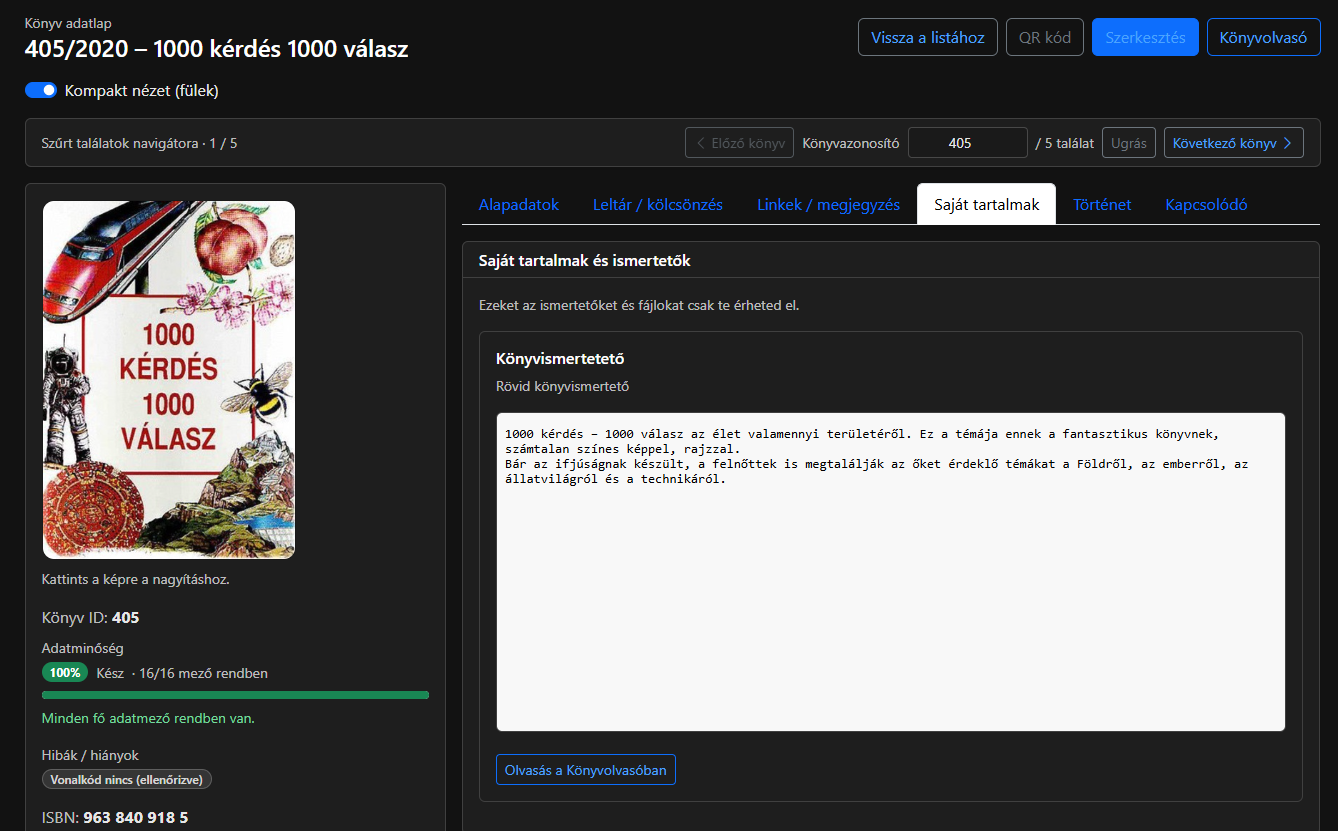
Task: Open the QR kód button
Action: pos(1045,37)
